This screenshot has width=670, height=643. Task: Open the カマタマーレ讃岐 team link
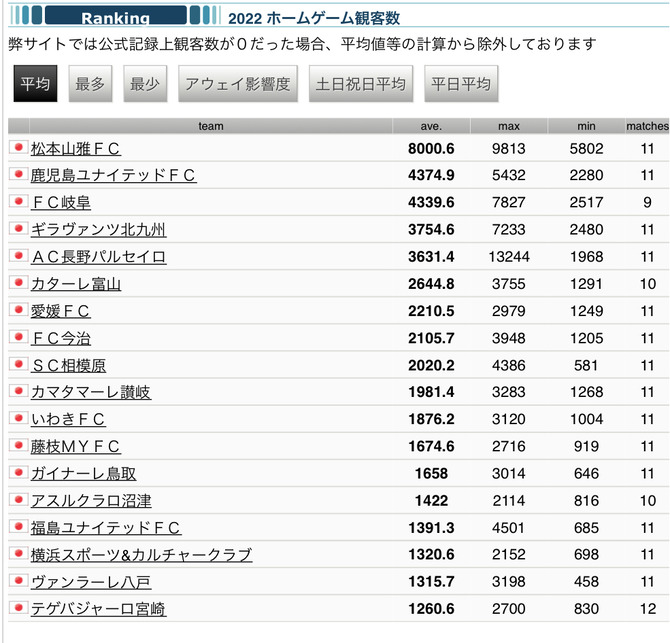[91, 392]
